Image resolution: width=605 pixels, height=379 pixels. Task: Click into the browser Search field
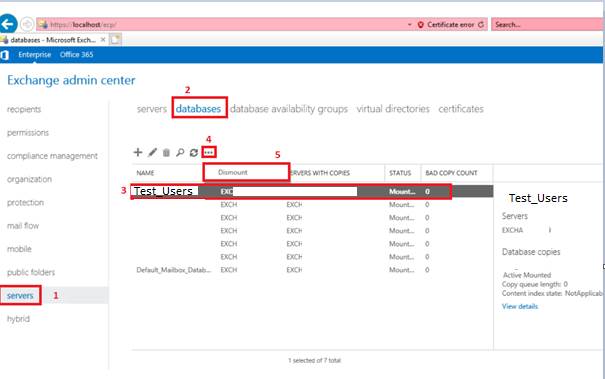[x=547, y=24]
